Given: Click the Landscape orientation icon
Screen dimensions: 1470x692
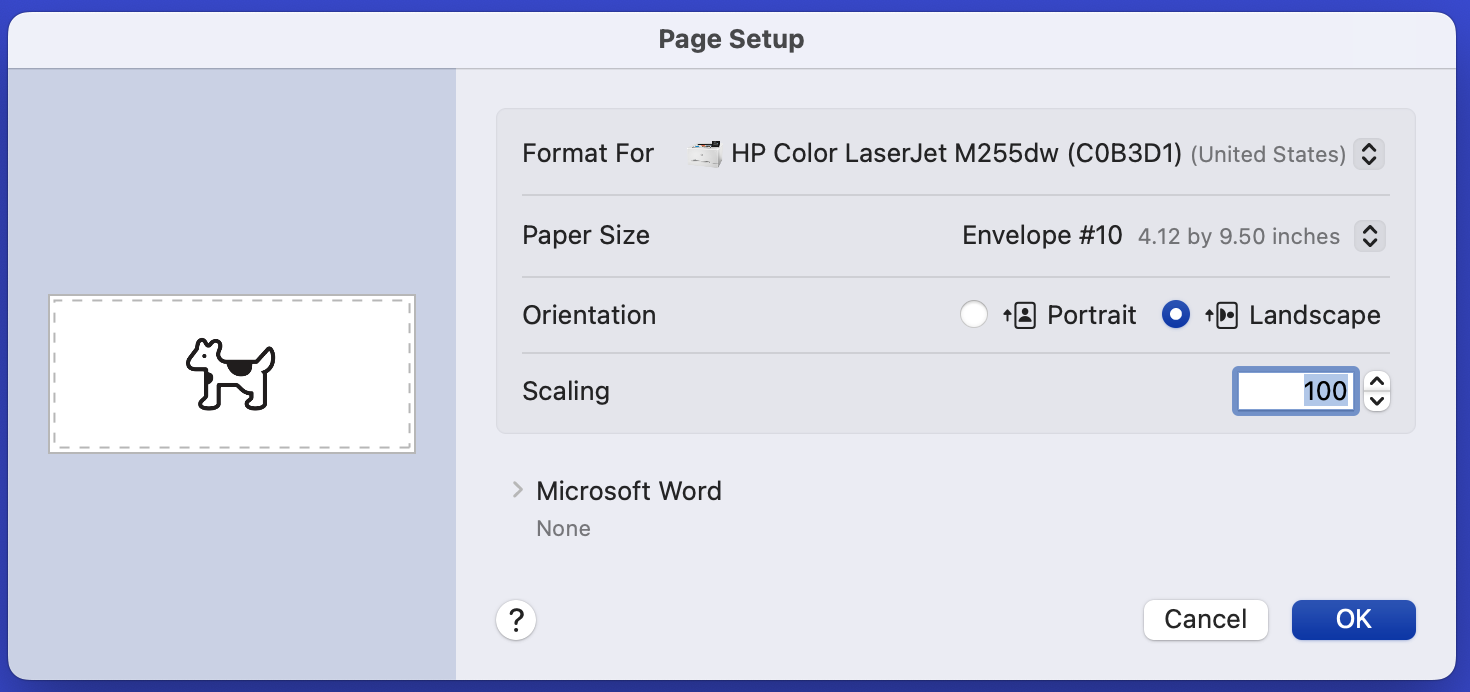Looking at the screenshot, I should [x=1221, y=315].
